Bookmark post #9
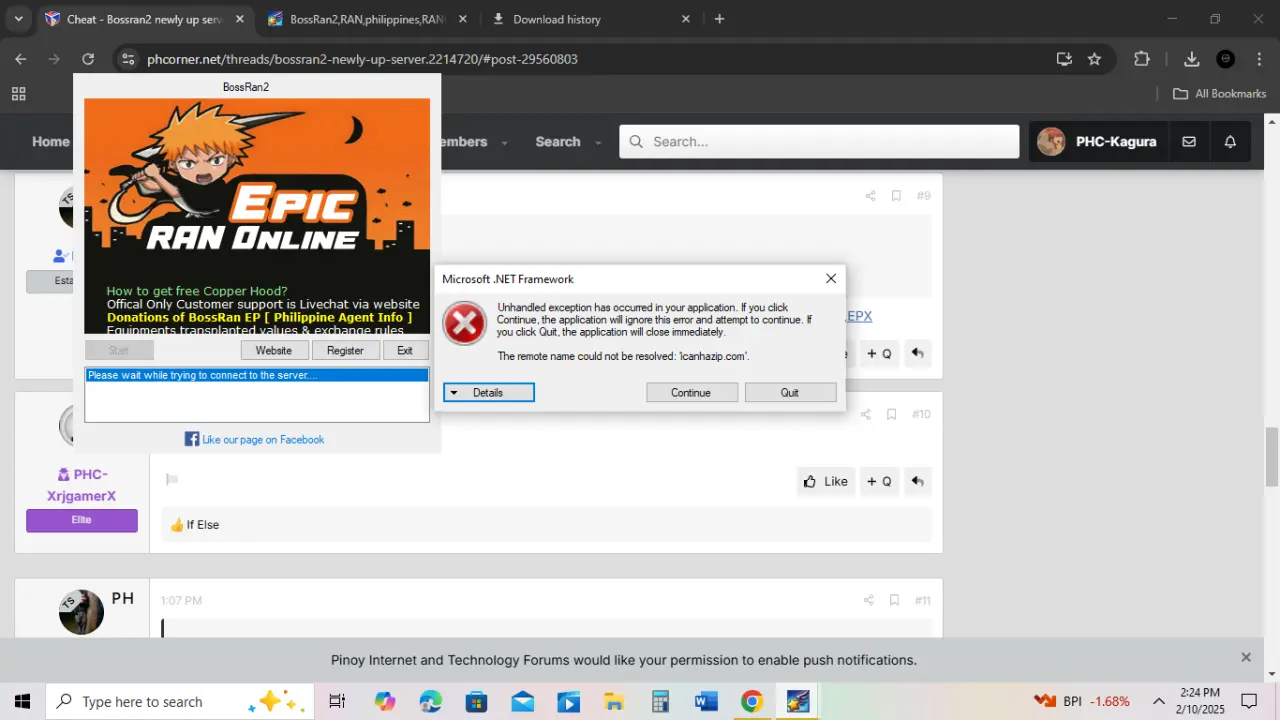The image size is (1280, 720). click(x=896, y=196)
